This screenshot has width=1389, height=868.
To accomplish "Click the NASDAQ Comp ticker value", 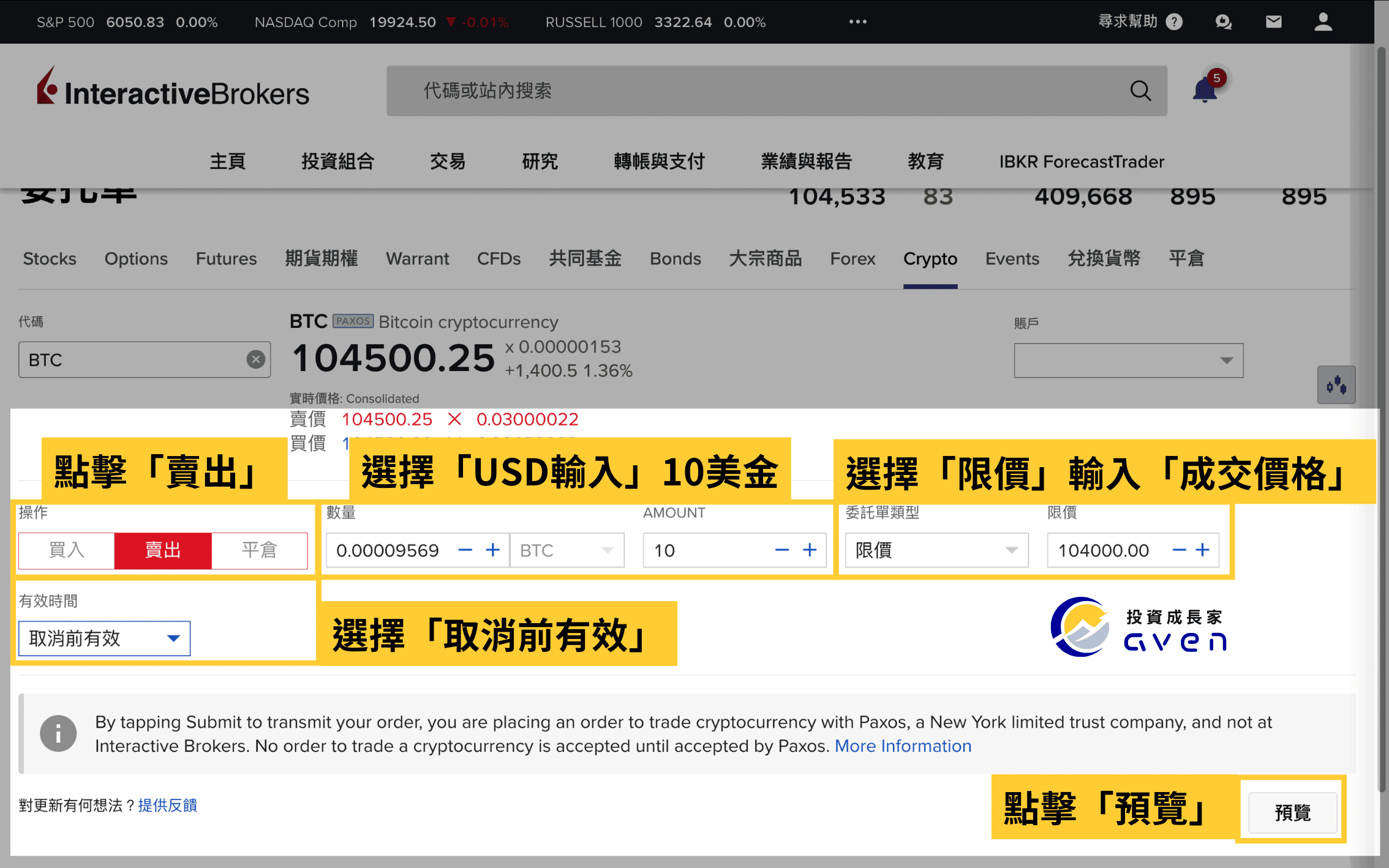I will pos(402,22).
